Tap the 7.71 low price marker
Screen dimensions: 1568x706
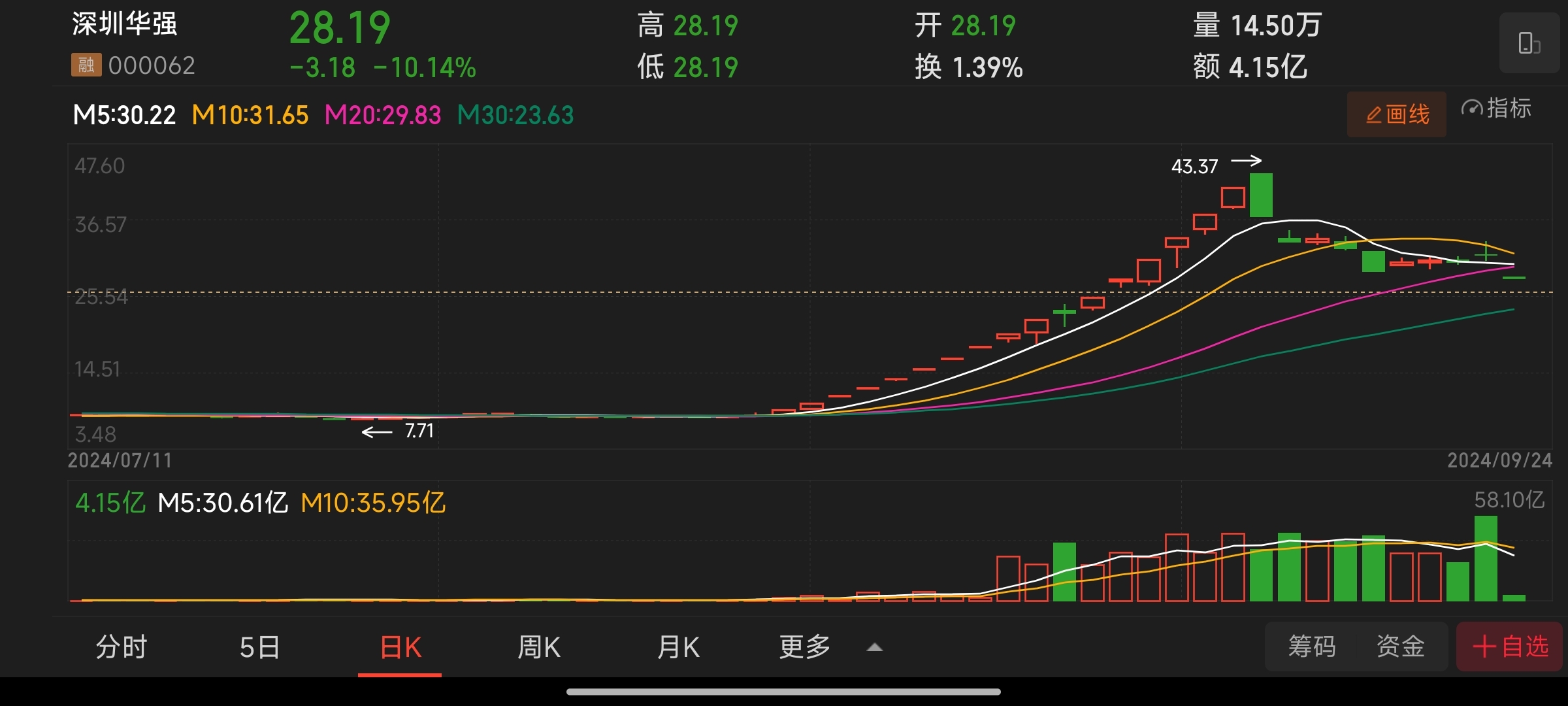[419, 431]
